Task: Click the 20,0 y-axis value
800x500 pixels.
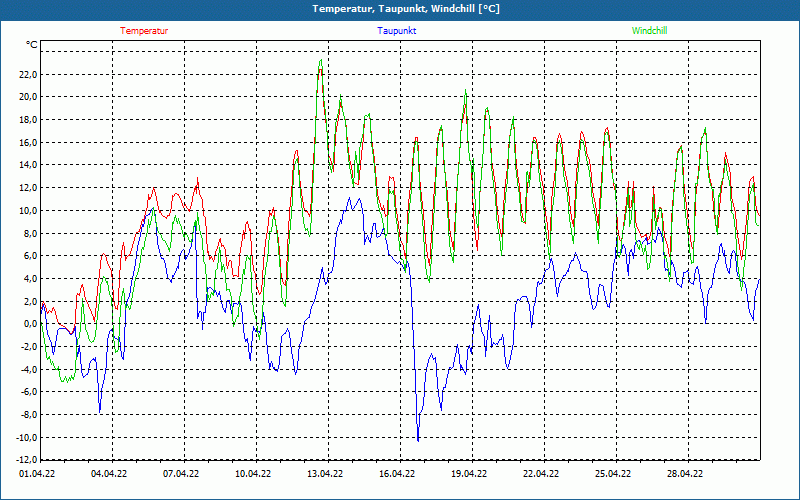Action: tap(28, 97)
